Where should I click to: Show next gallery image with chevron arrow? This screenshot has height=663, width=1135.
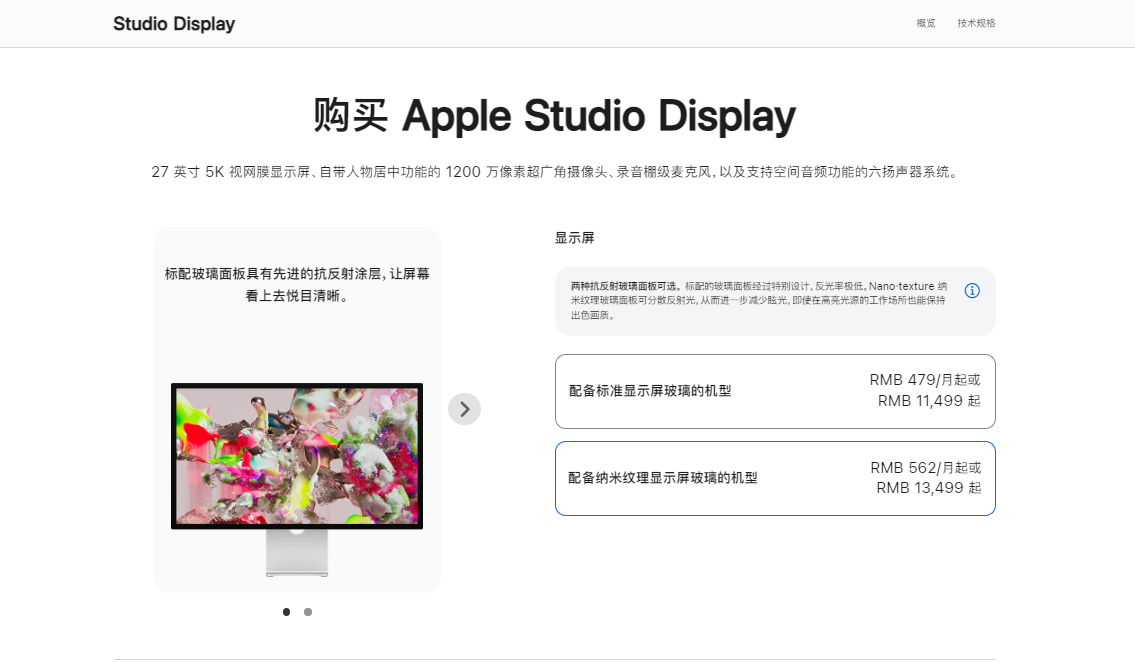[465, 409]
